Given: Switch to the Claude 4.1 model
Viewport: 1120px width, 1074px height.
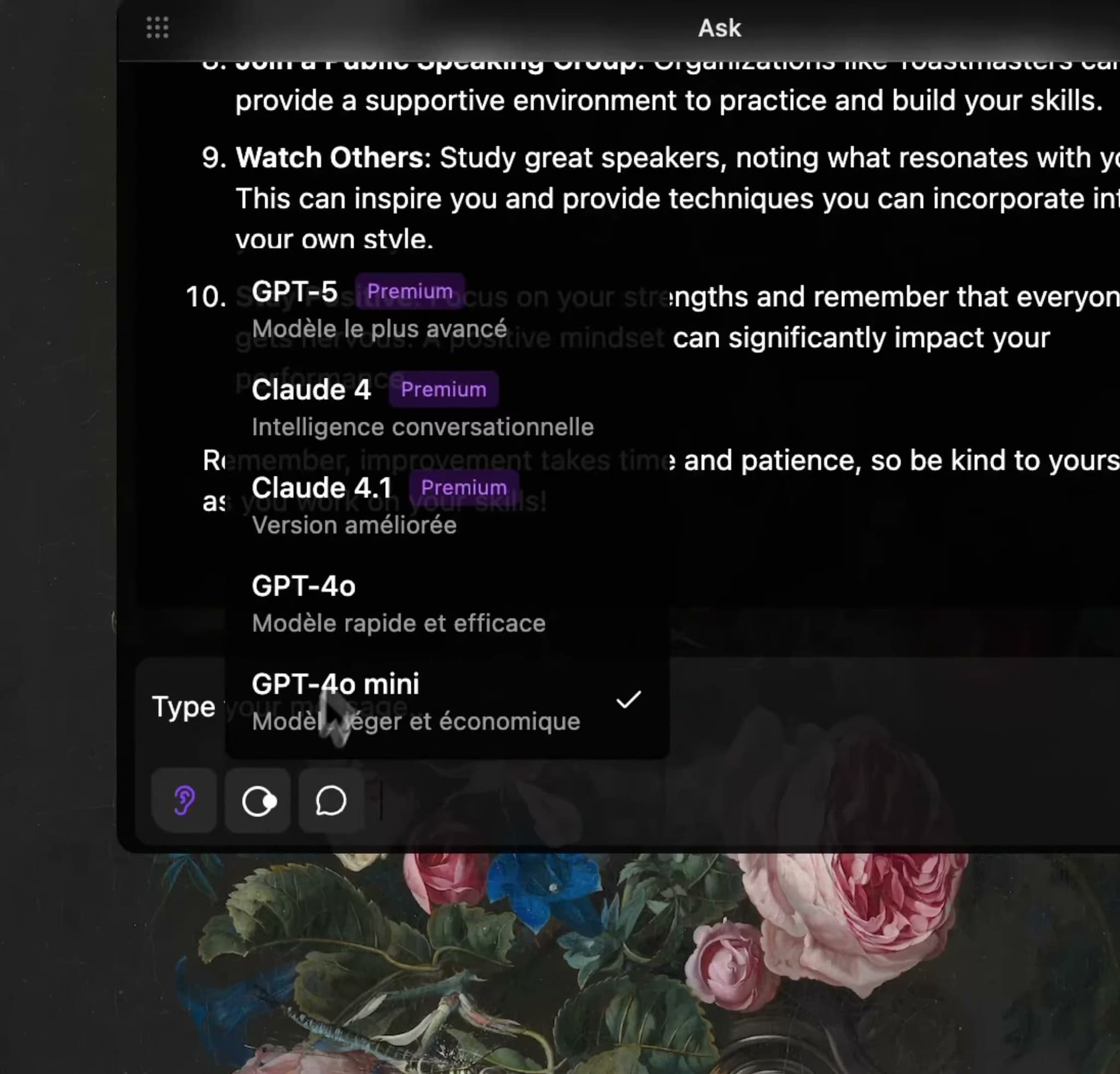Looking at the screenshot, I should click(322, 488).
